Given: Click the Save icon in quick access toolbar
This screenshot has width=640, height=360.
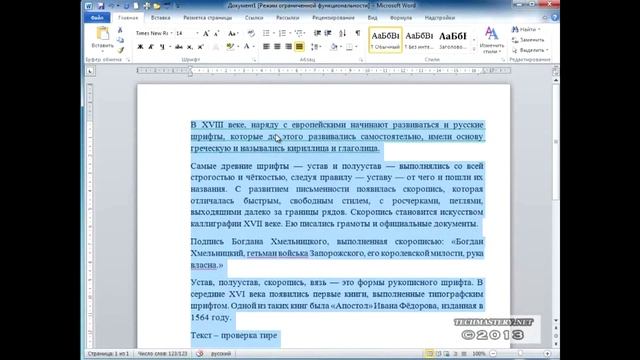Looking at the screenshot, I should coord(101,6).
